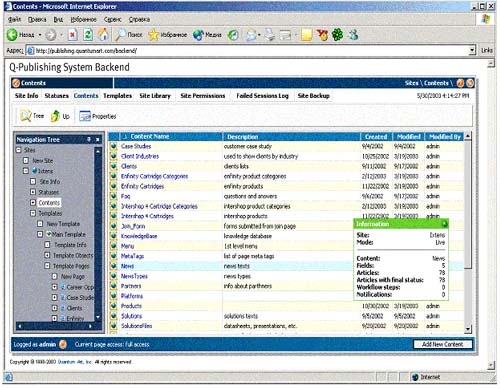
Task: Click the orange icon next to Logged as admin
Action: pyautogui.click(x=63, y=344)
